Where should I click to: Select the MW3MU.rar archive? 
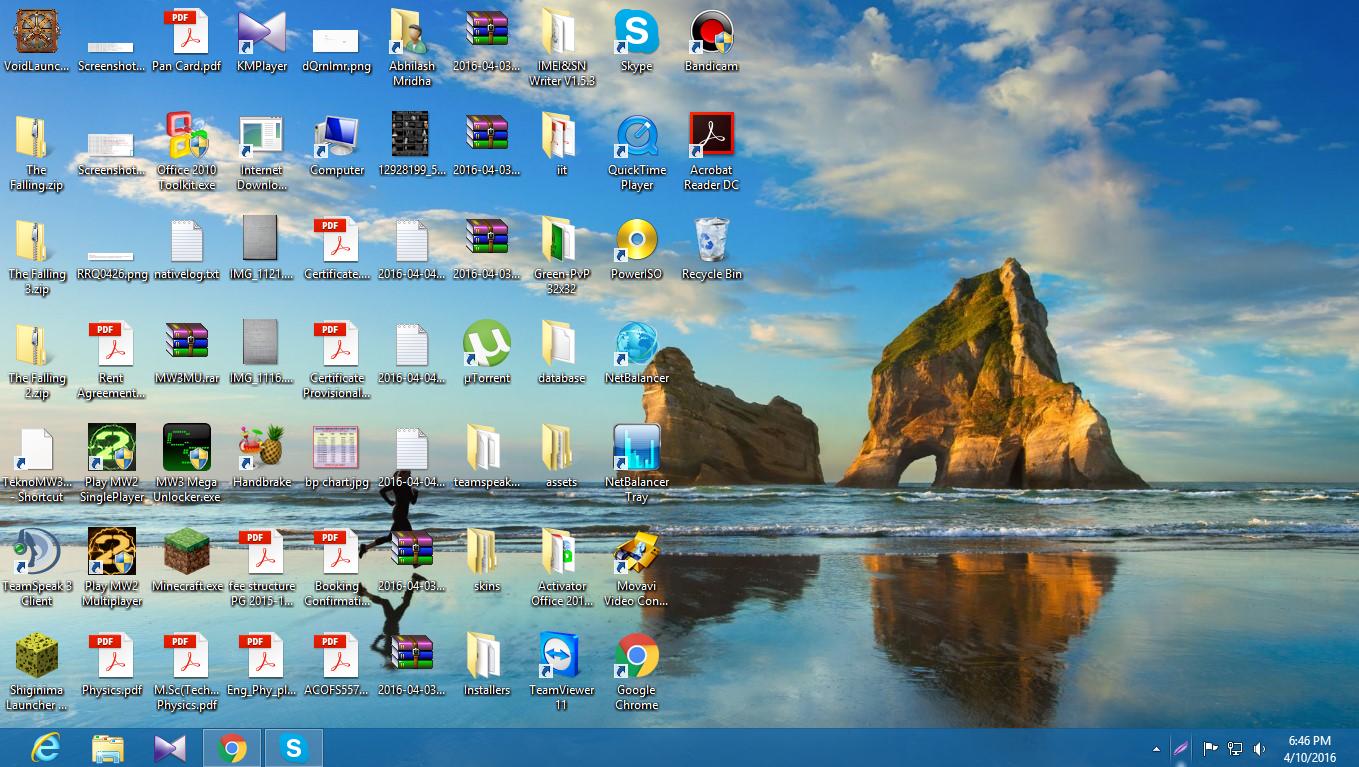(187, 353)
